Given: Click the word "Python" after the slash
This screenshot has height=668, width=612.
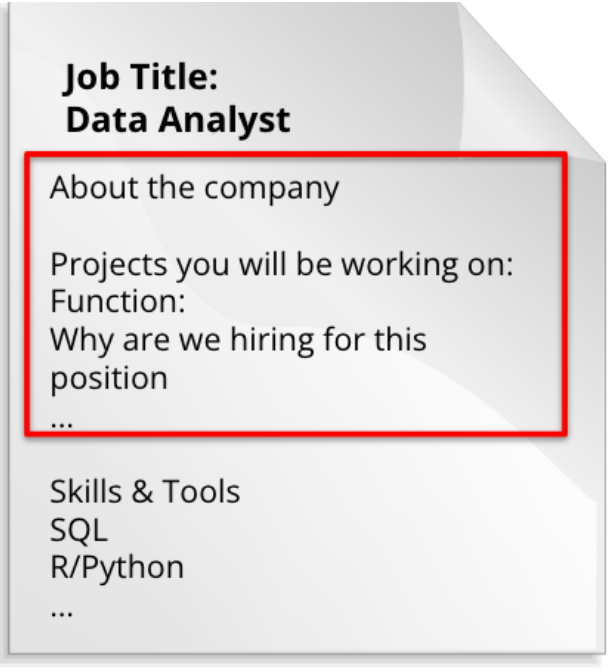Looking at the screenshot, I should 133,569.
